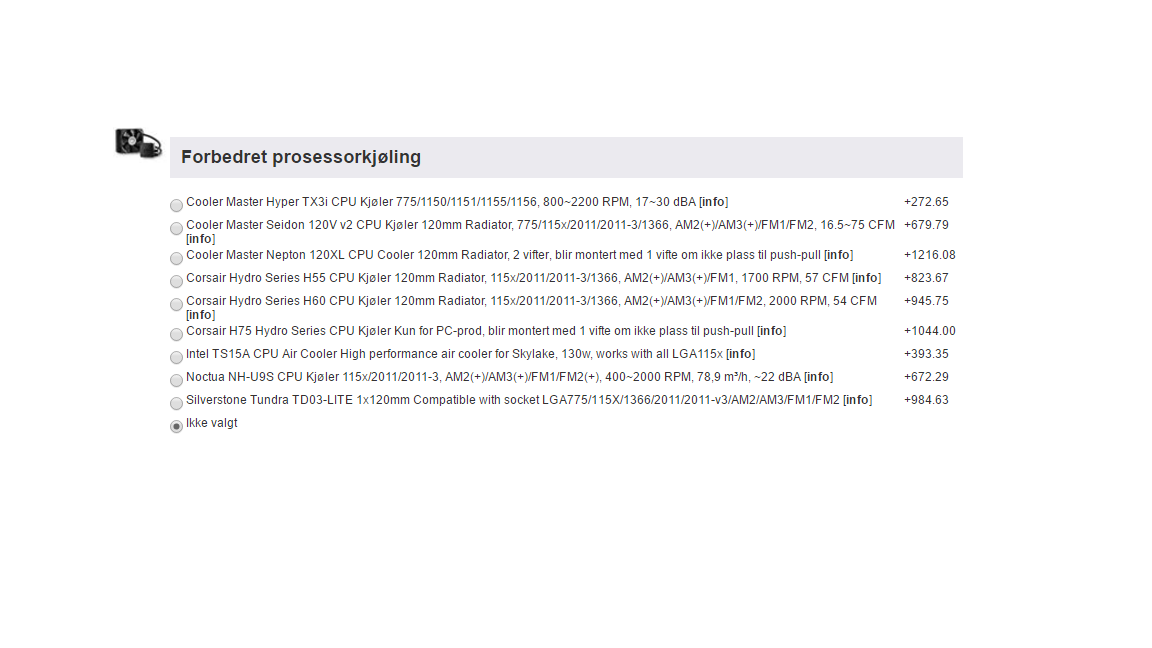Open info link for Nepton 120XL cooler

pyautogui.click(x=838, y=255)
